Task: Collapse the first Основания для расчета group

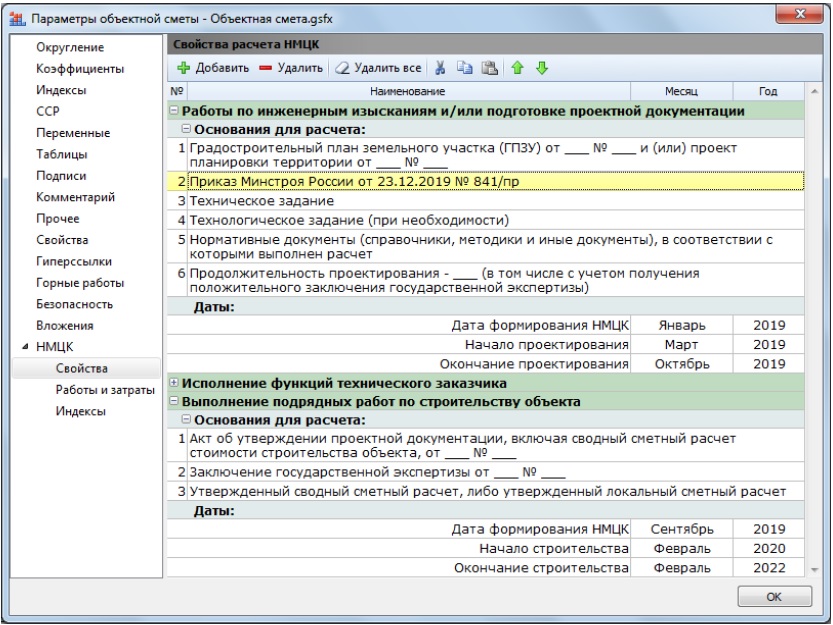Action: pos(186,129)
